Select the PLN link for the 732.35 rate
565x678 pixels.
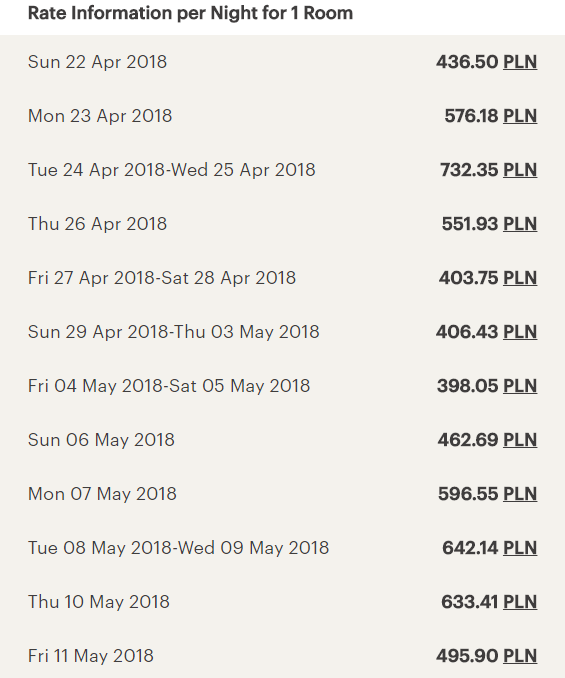click(520, 170)
